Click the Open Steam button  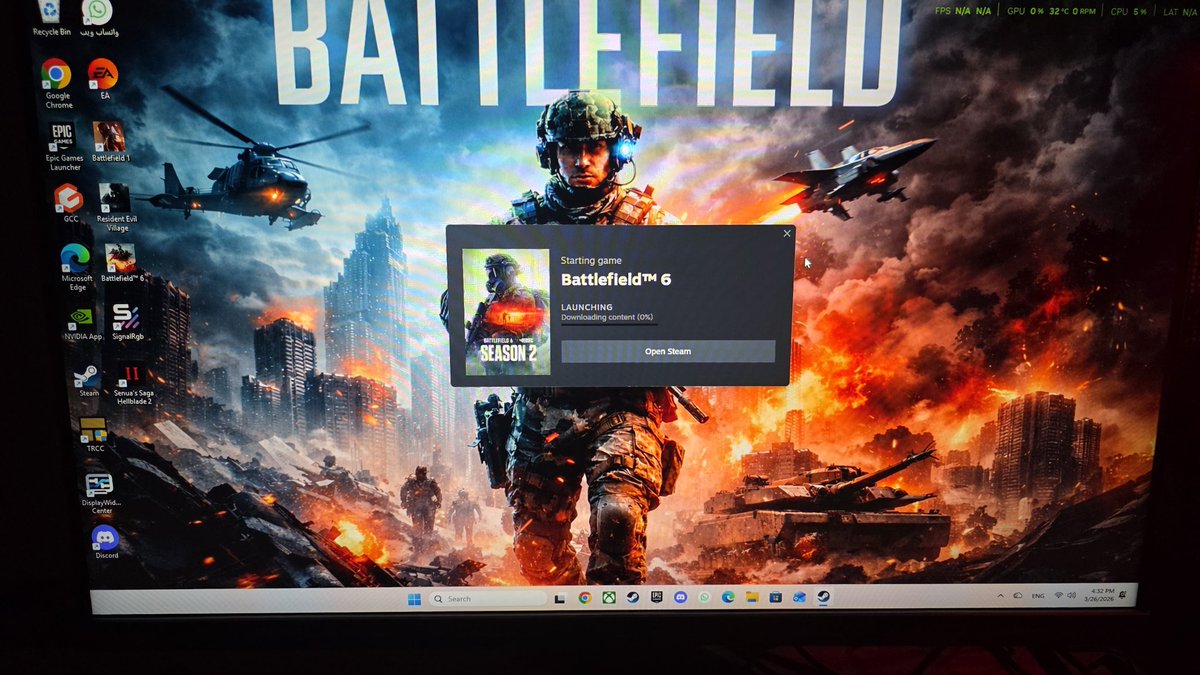point(667,351)
